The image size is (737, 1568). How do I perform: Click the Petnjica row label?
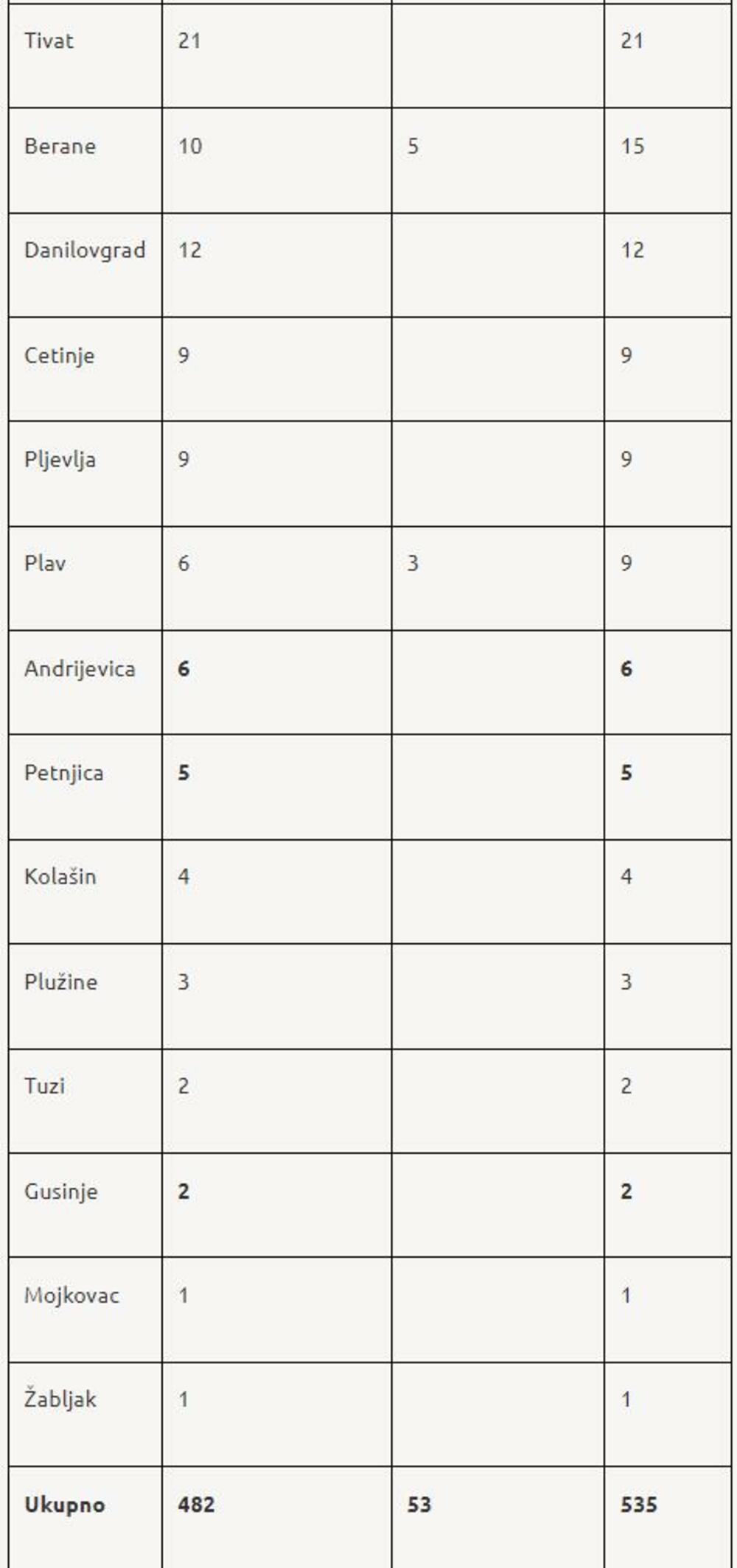pos(63,773)
